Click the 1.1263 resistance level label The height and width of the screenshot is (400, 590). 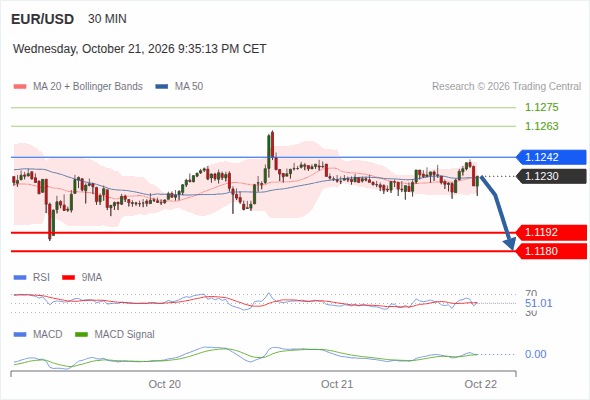pos(541,126)
